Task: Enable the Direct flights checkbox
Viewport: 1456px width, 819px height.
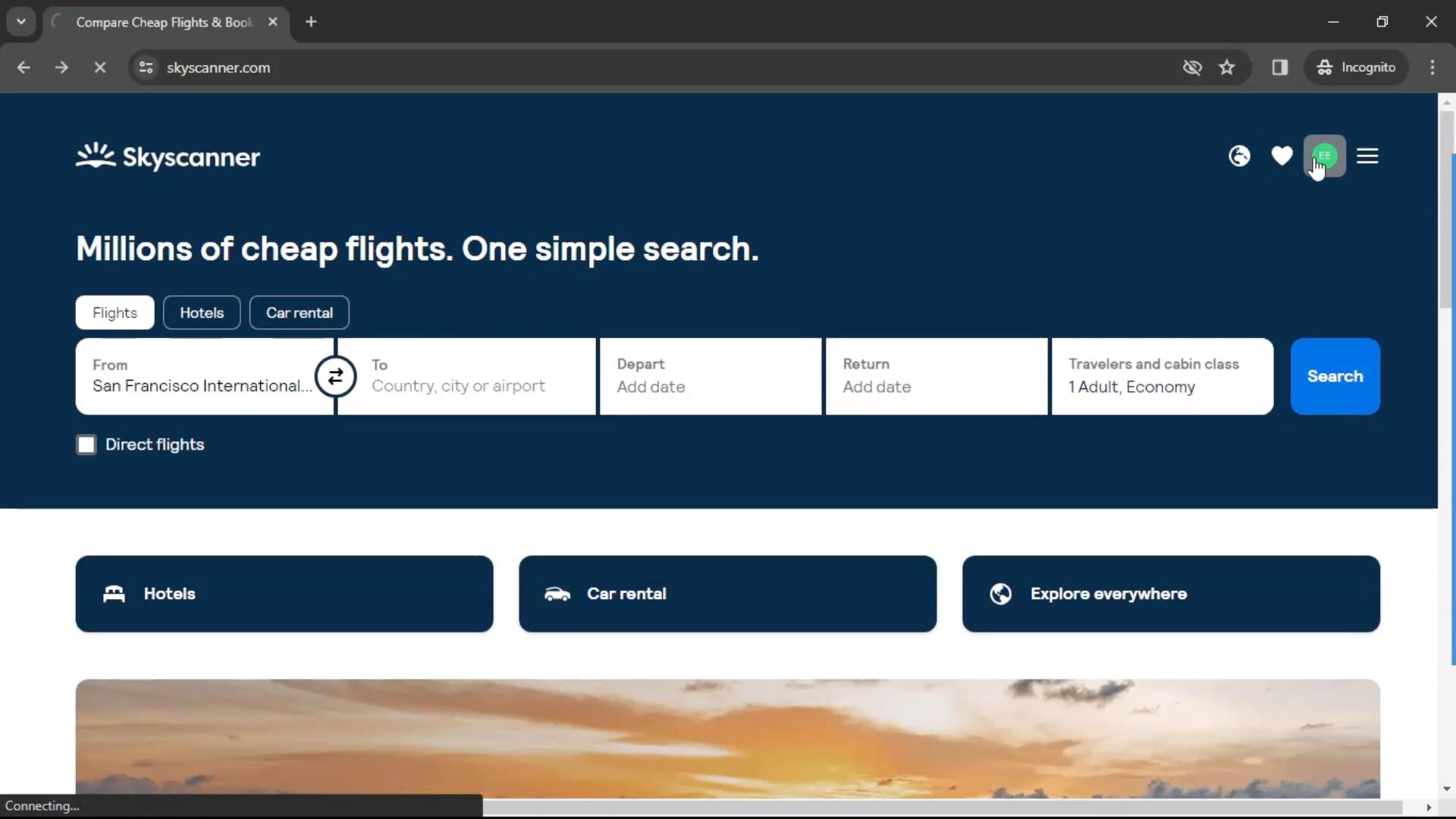Action: 86,444
